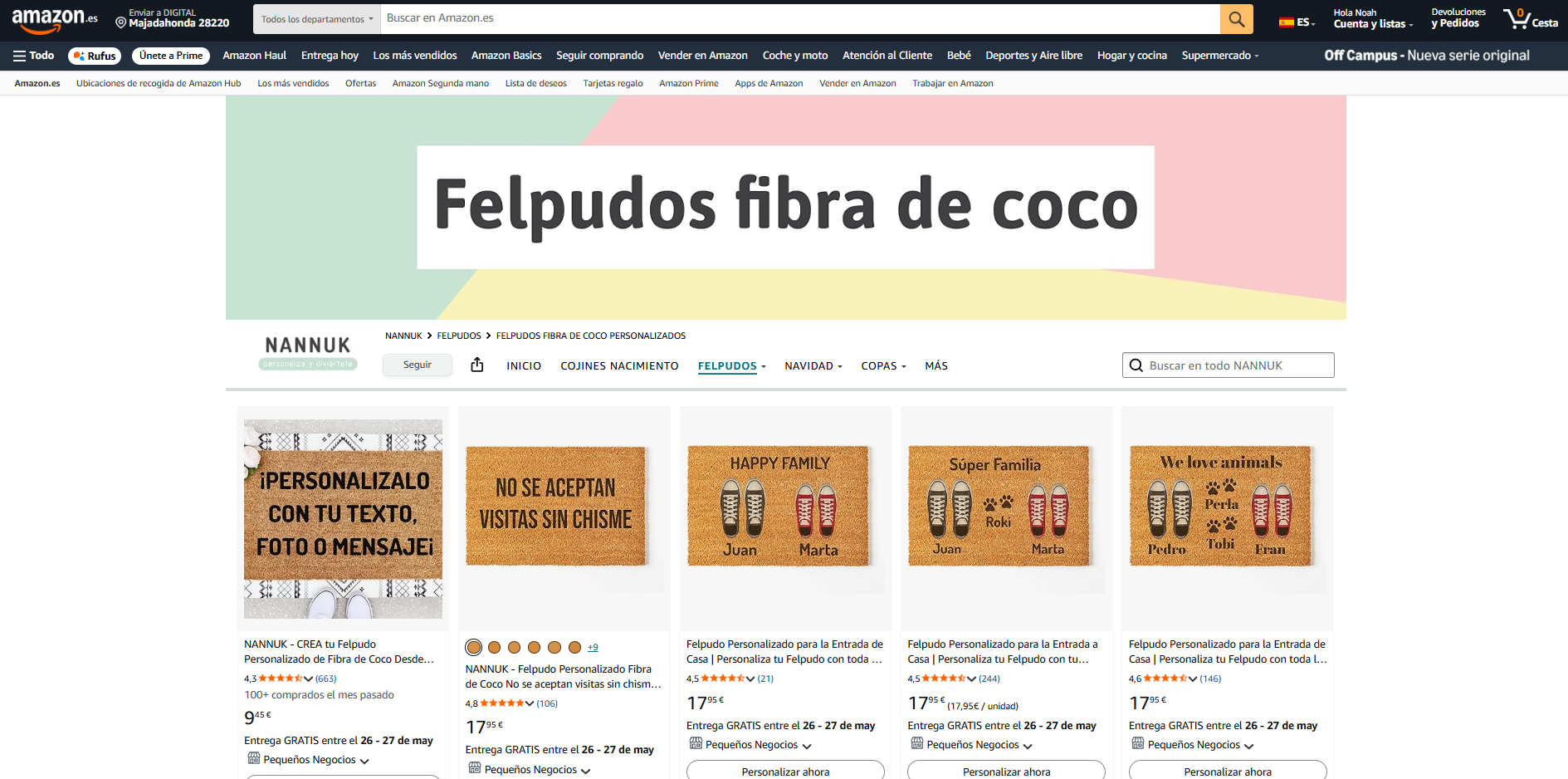Open COJINES NACIMIENTO store tab
This screenshot has height=779, width=1568.
[619, 365]
